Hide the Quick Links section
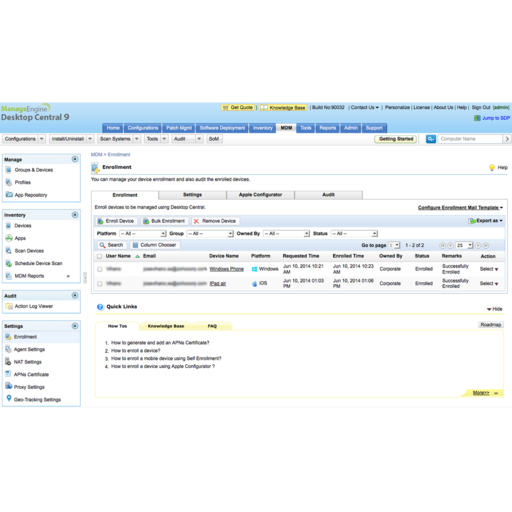512x512 pixels. [x=495, y=309]
